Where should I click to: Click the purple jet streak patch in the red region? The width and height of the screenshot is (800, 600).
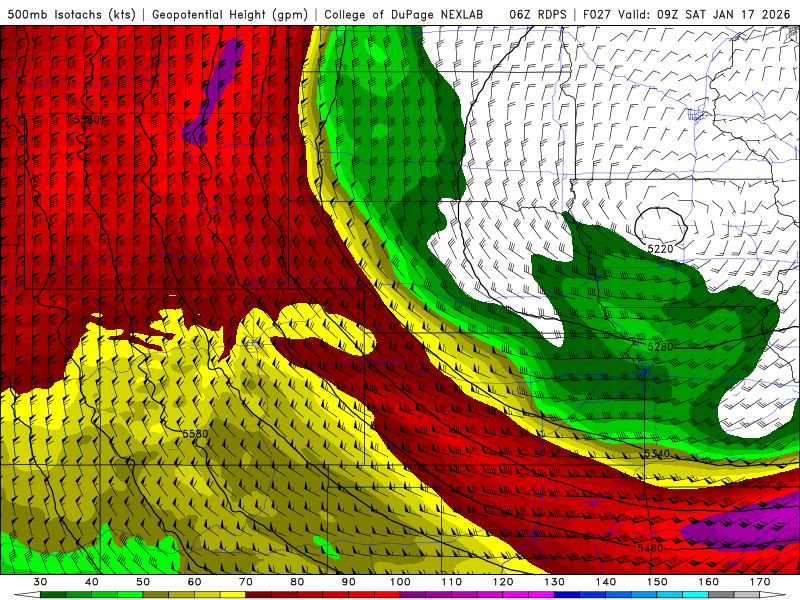[x=214, y=92]
